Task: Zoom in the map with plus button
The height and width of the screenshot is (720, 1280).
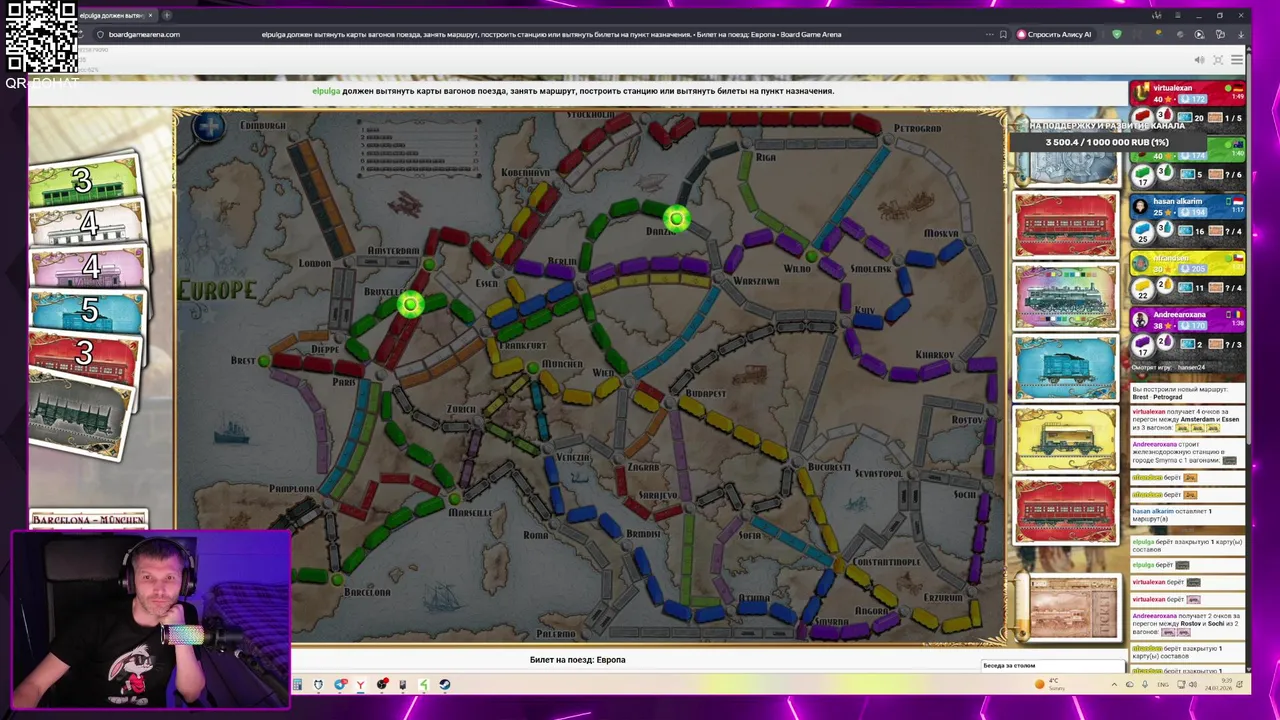Action: pos(209,127)
